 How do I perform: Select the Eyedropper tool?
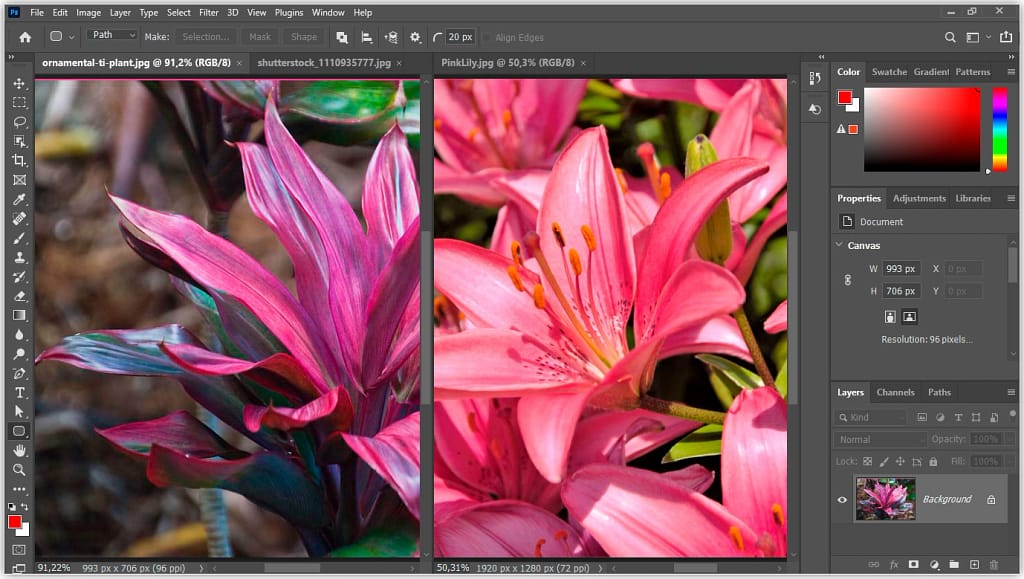point(19,199)
